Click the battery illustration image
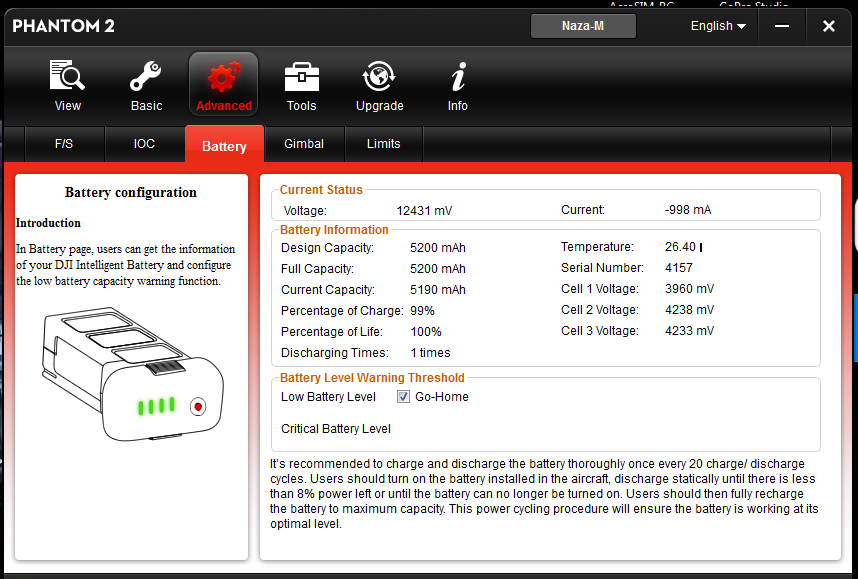Viewport: 858px width, 579px height. (133, 374)
